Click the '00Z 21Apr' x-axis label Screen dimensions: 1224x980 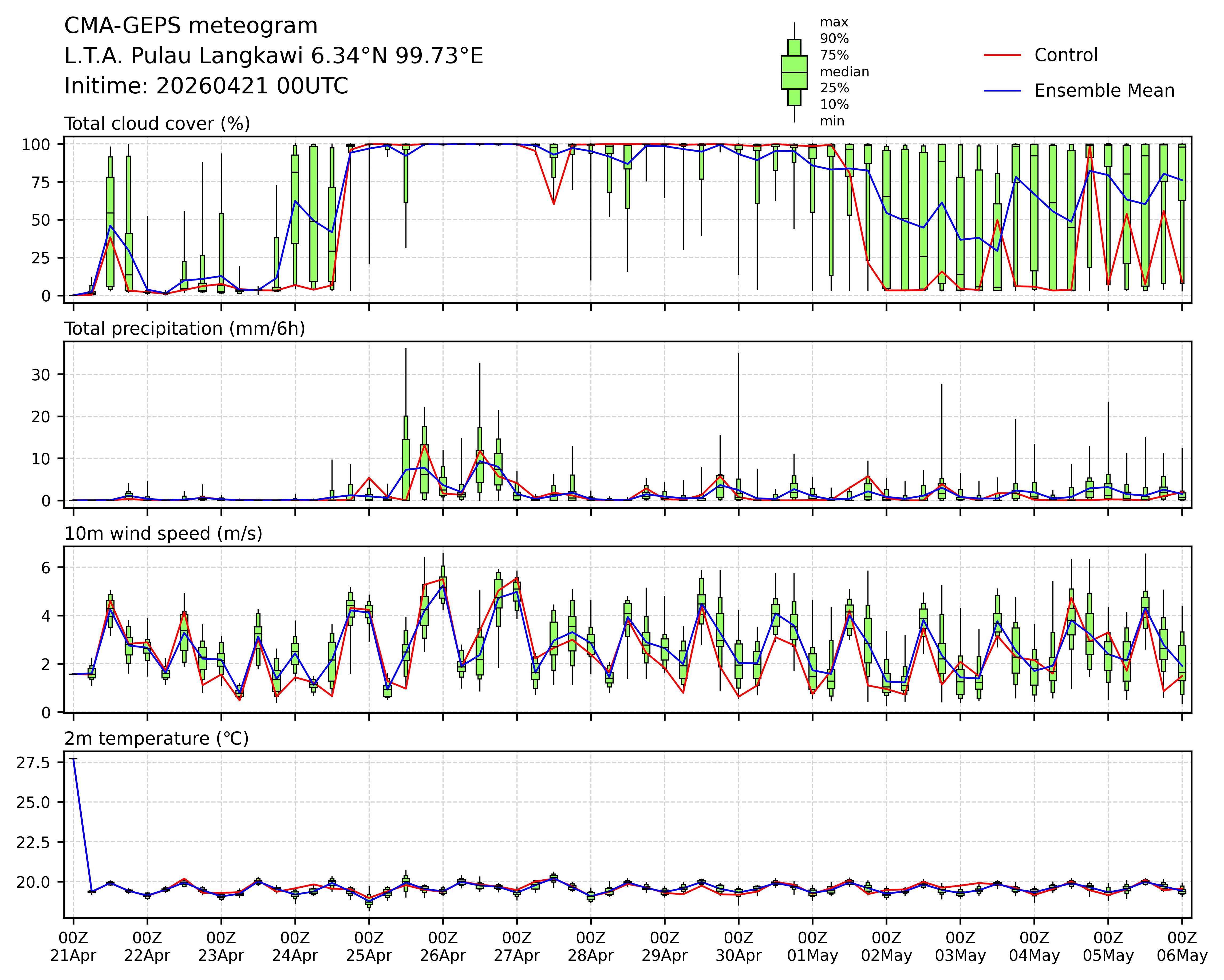click(73, 946)
